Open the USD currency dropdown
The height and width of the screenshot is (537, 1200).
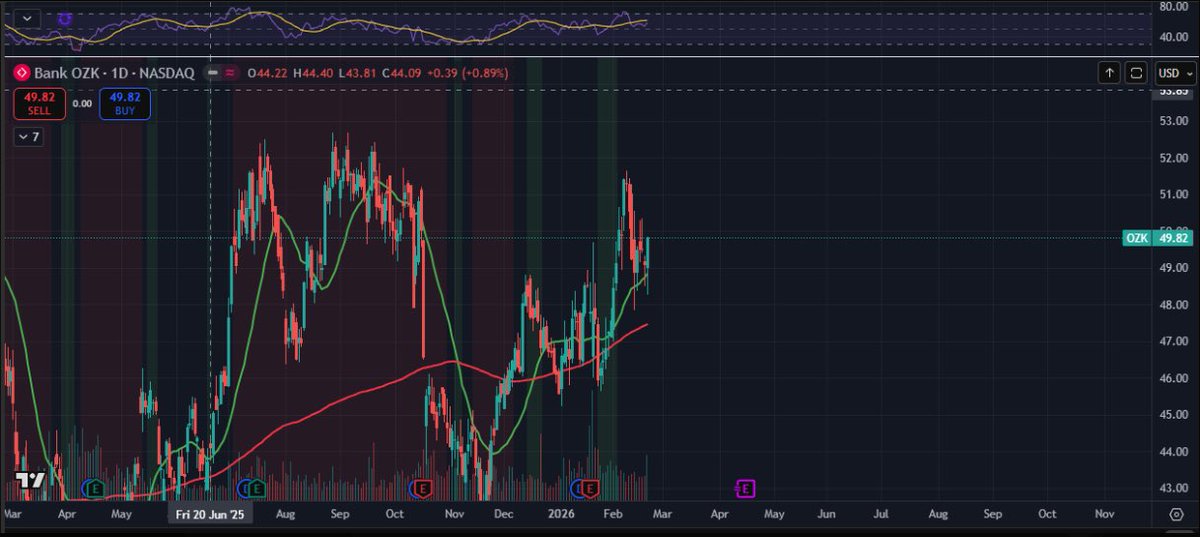[x=1174, y=73]
